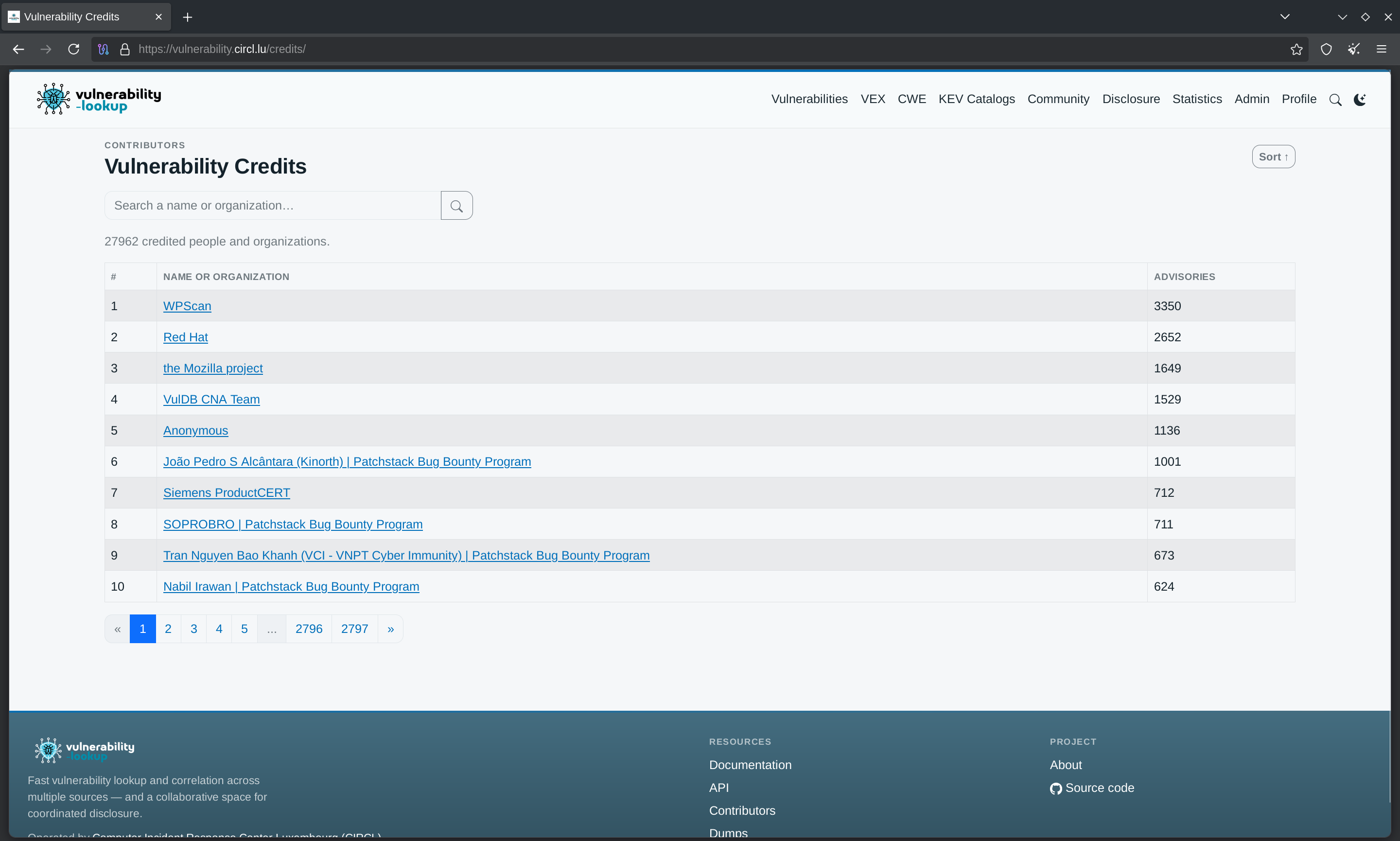Open the CWE nav item

point(911,99)
